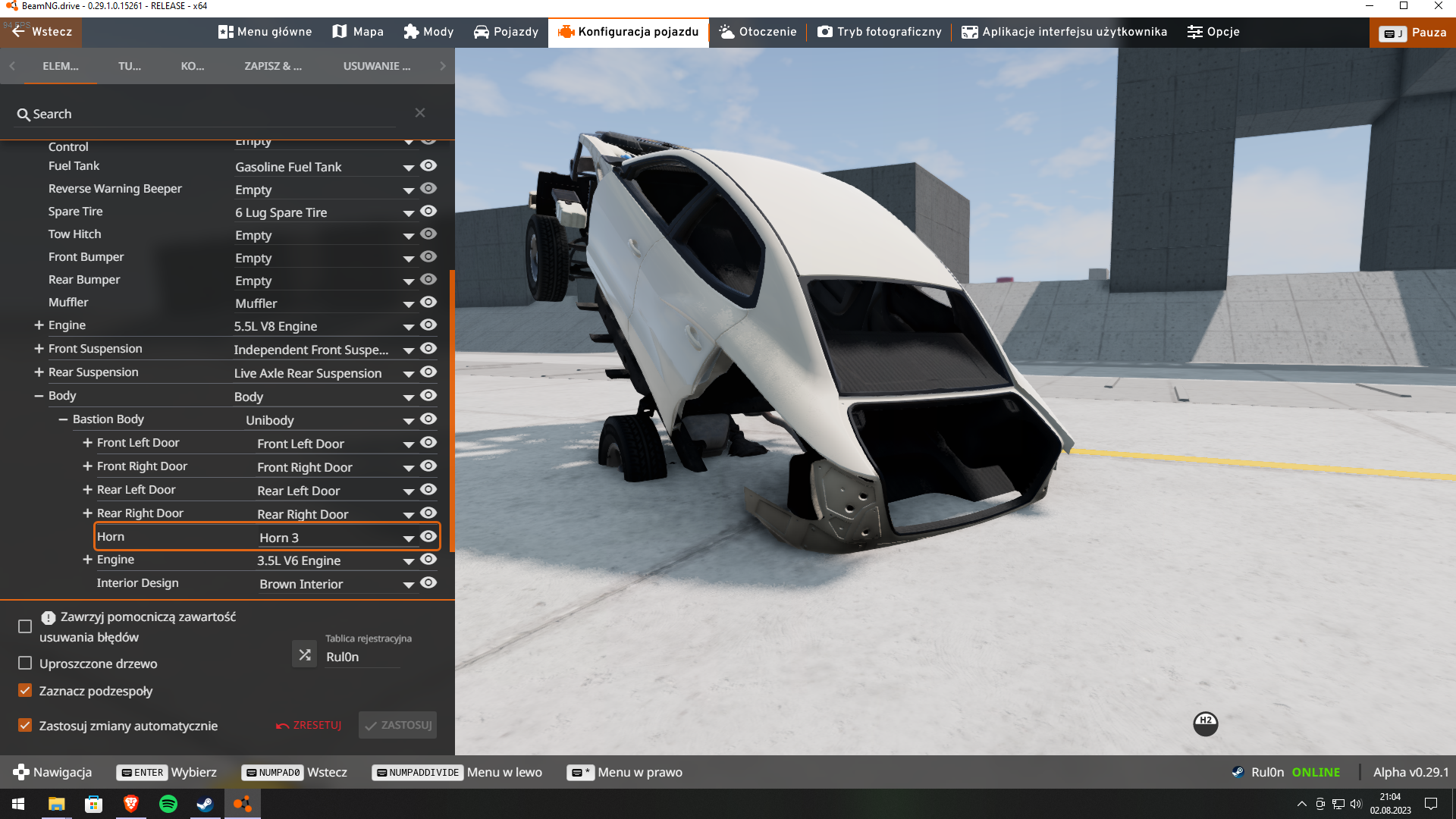Toggle visibility of the Fuel Tank part
The image size is (1456, 819).
pos(428,165)
